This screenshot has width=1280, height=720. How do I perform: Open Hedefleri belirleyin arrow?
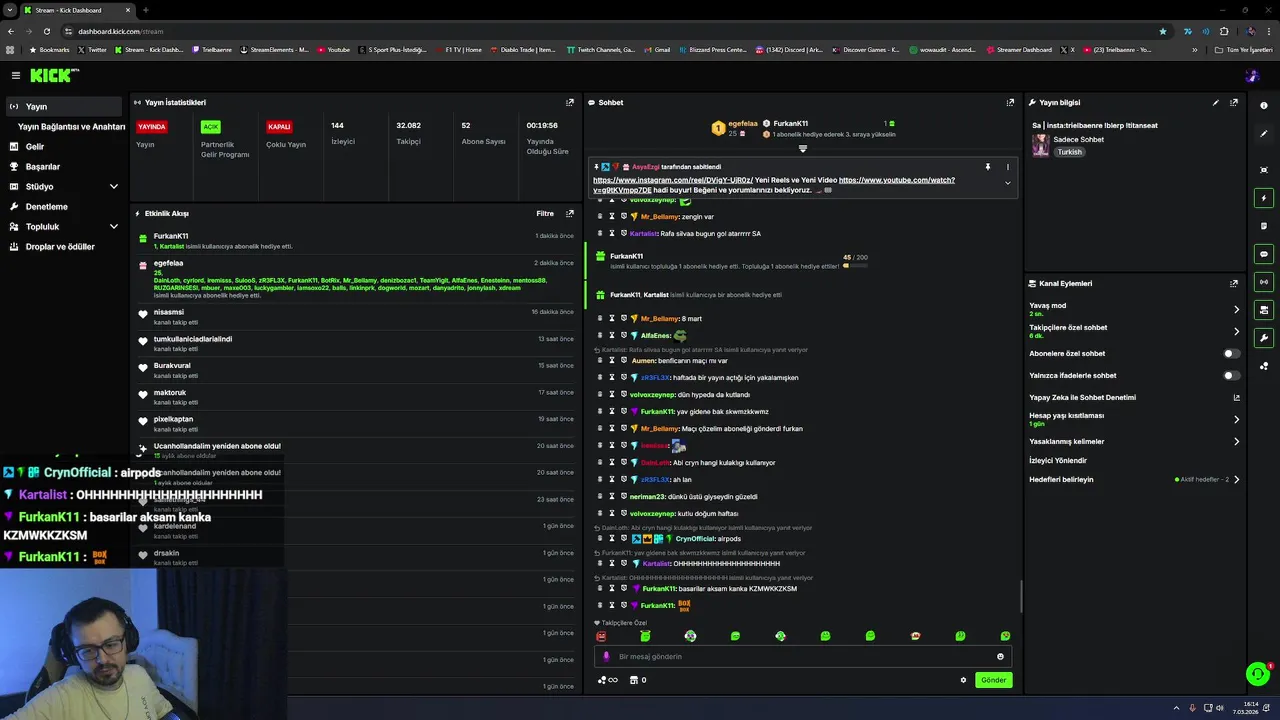pos(1236,479)
